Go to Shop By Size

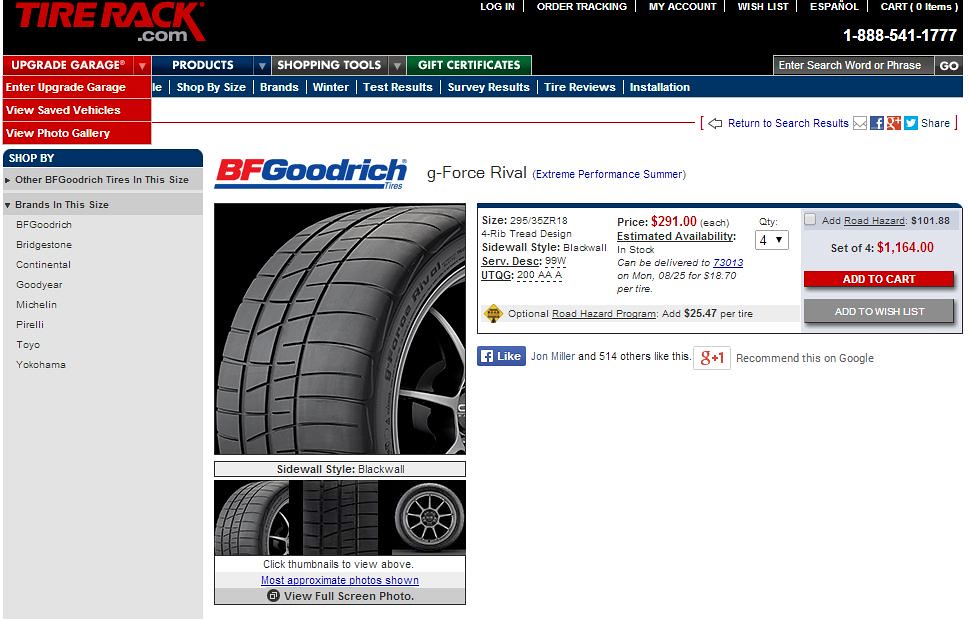tap(211, 87)
